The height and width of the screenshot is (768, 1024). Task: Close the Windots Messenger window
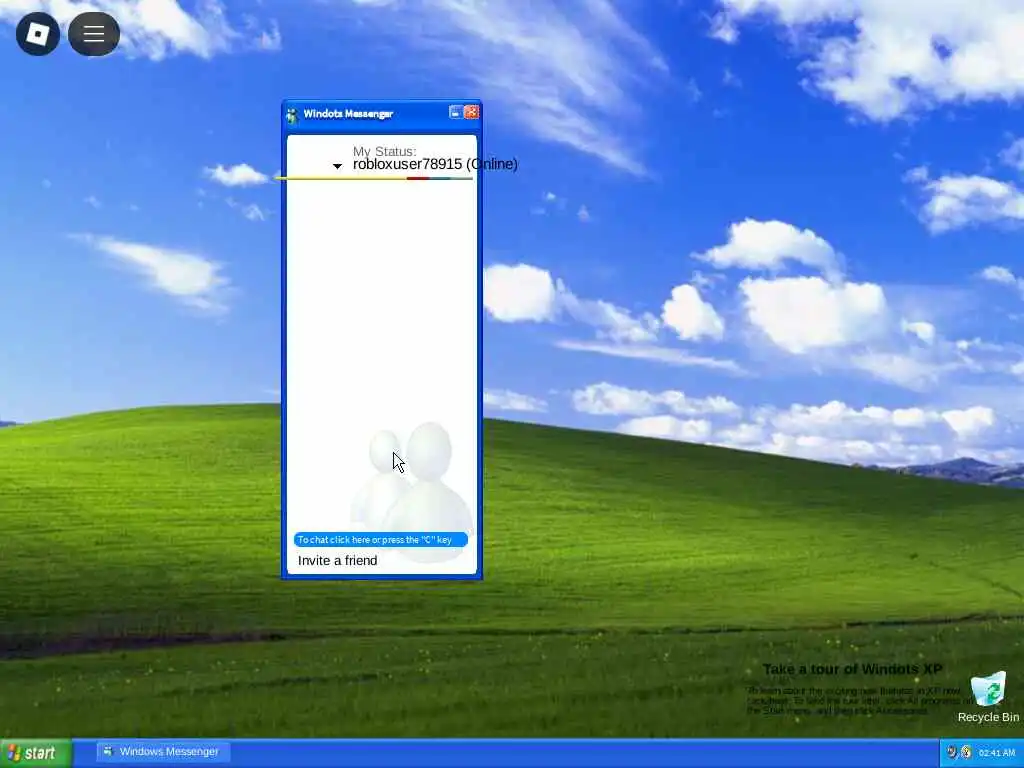(x=471, y=112)
